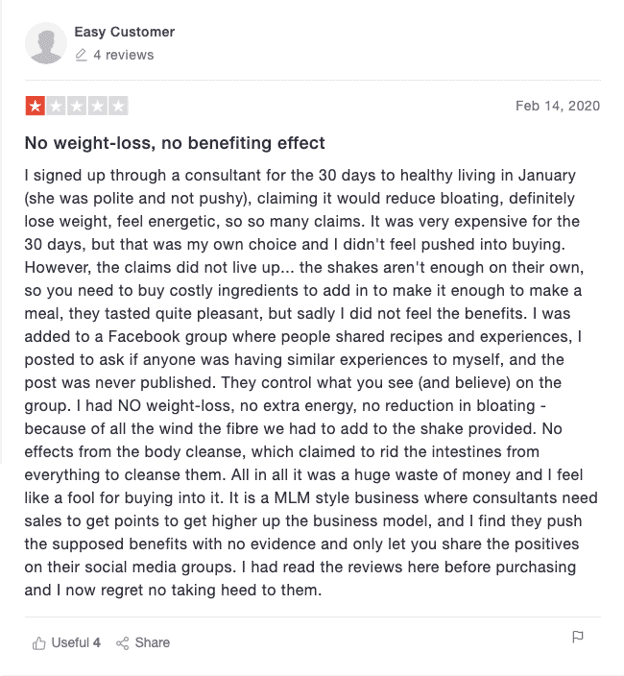Click the share network icon
Image resolution: width=624 pixels, height=676 pixels.
click(122, 643)
